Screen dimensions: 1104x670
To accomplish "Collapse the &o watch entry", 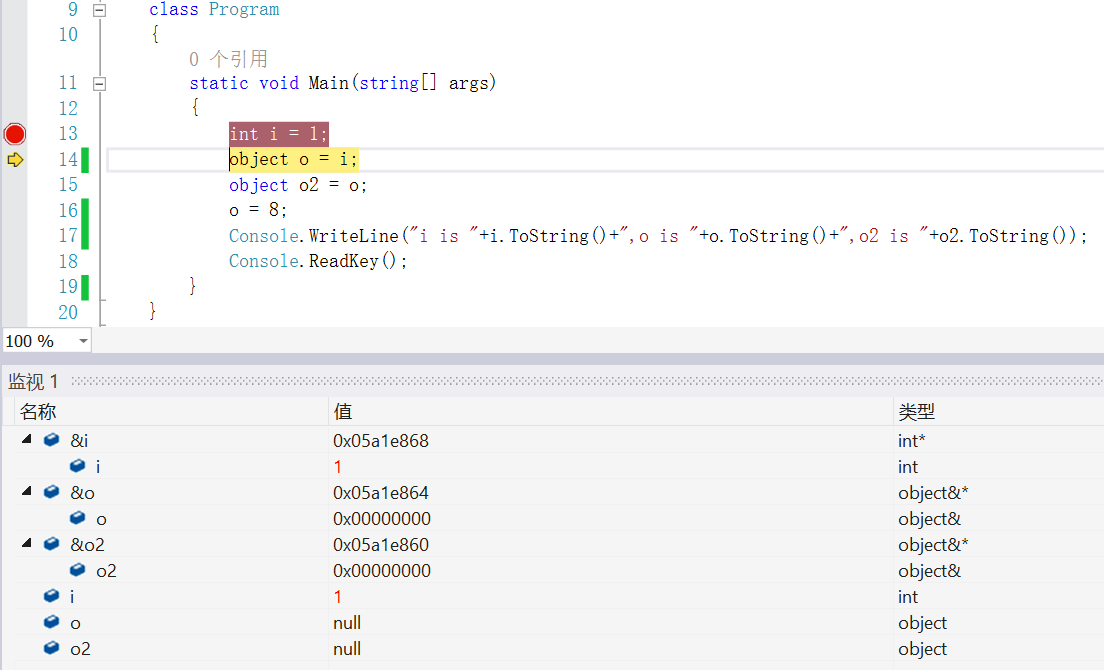I will point(27,491).
